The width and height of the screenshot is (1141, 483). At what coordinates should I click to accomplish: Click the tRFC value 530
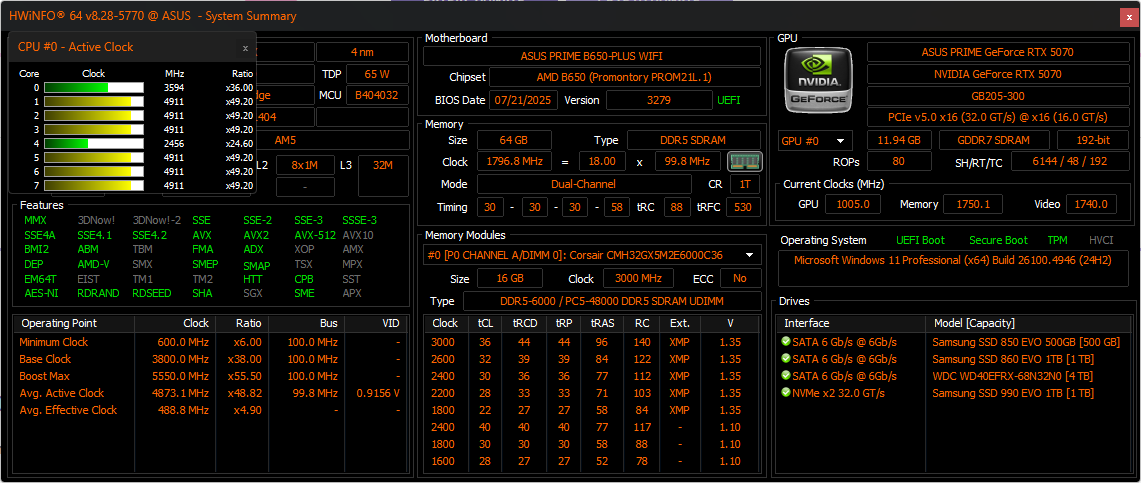[x=743, y=207]
